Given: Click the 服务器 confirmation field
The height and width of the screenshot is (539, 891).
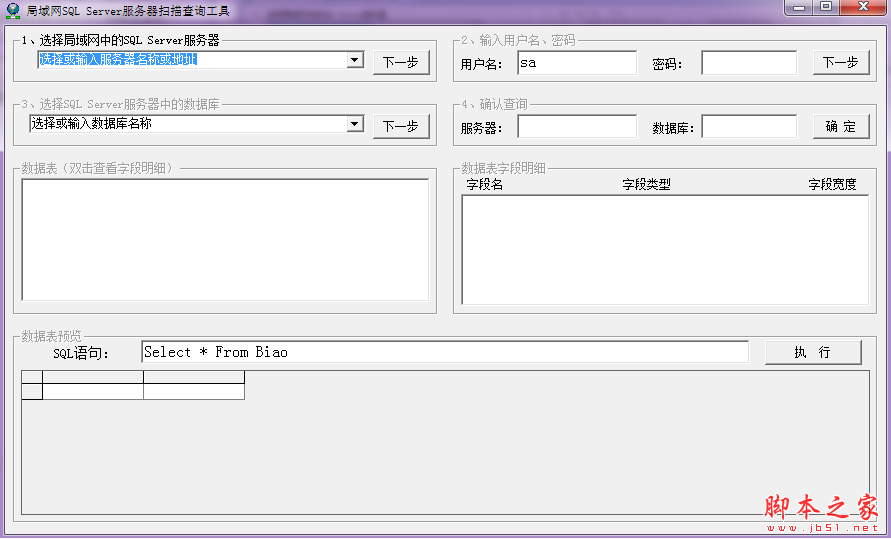Looking at the screenshot, I should point(577,126).
